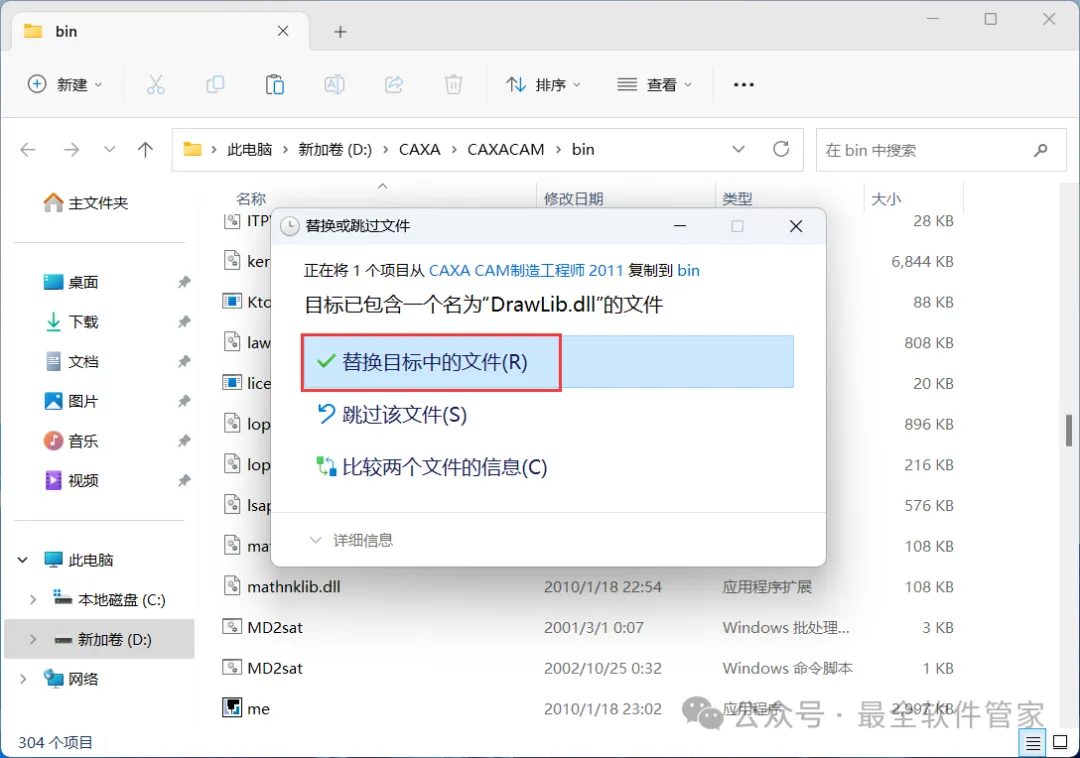
Task: Select the MD2sat batch file dated 2001/3/1
Action: coord(589,627)
